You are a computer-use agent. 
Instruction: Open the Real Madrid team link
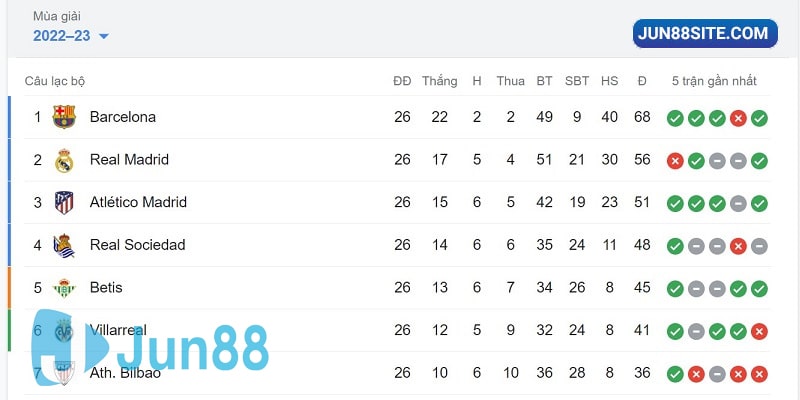pyautogui.click(x=129, y=160)
